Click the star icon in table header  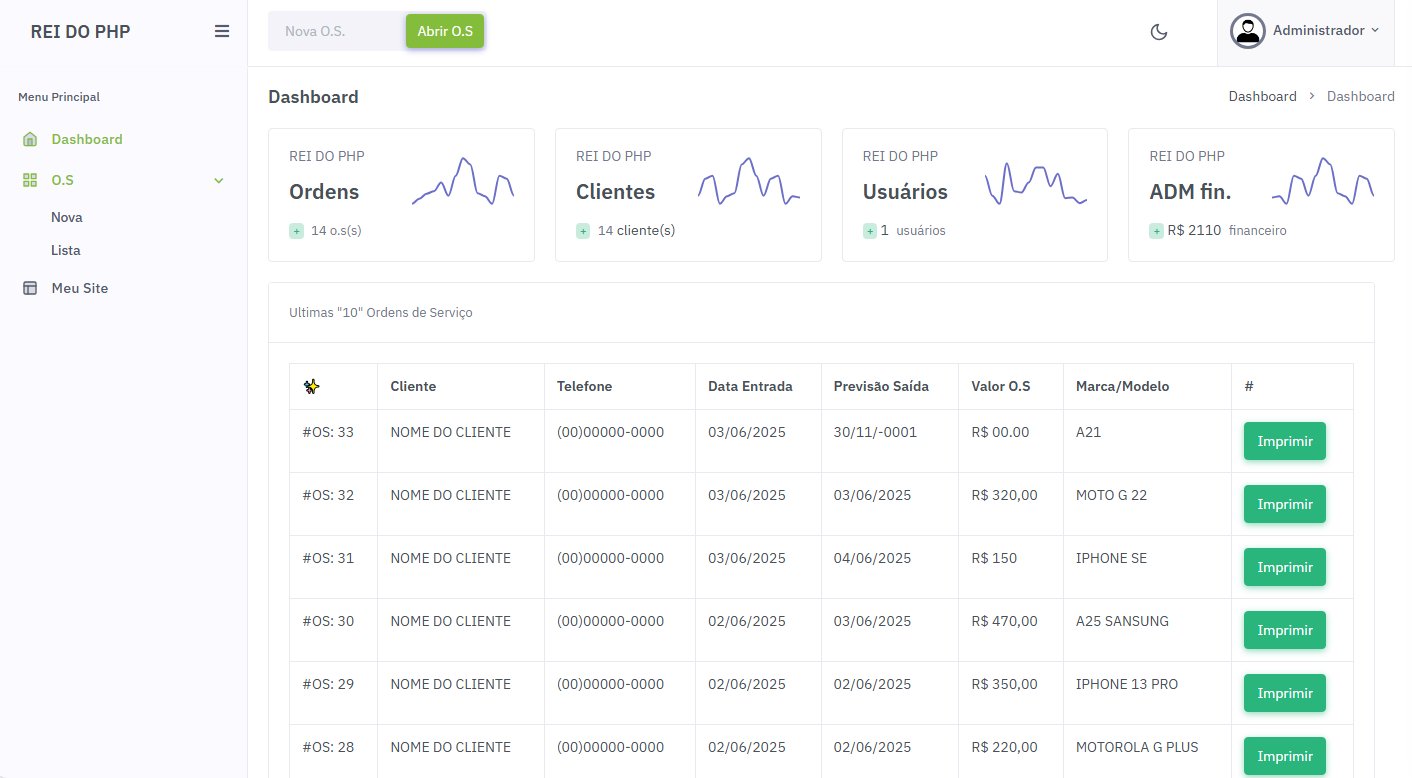tap(312, 387)
